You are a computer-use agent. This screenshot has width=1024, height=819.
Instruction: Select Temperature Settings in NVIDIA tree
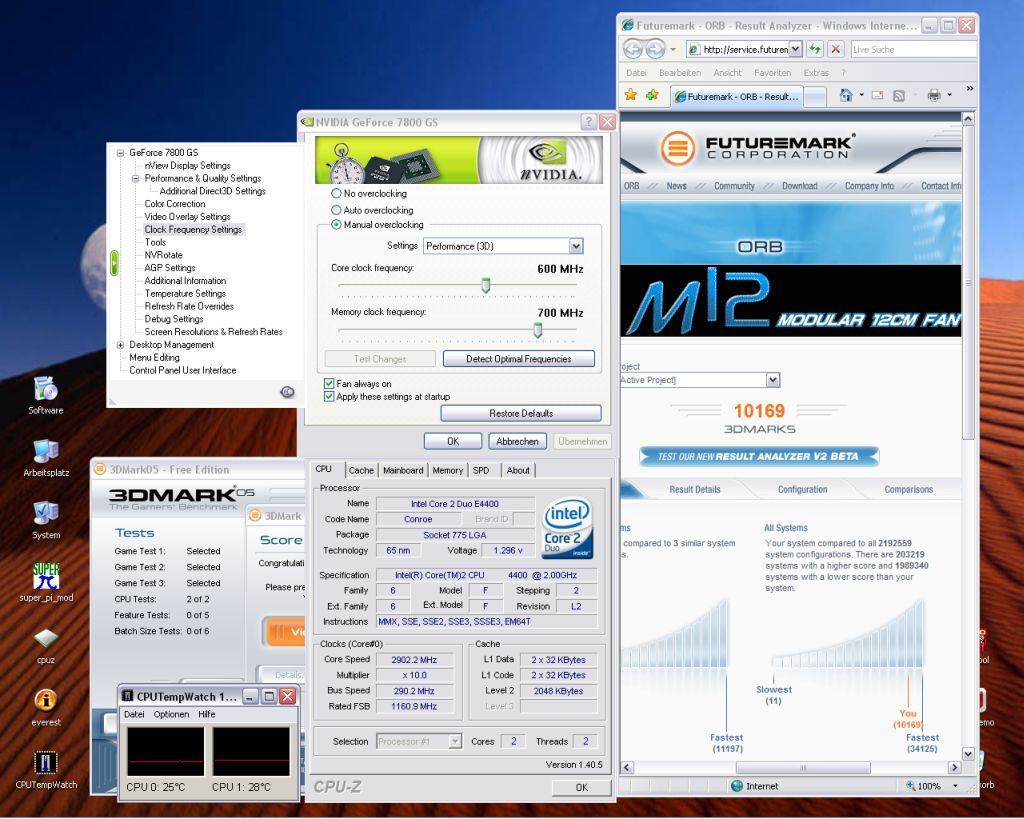click(185, 294)
